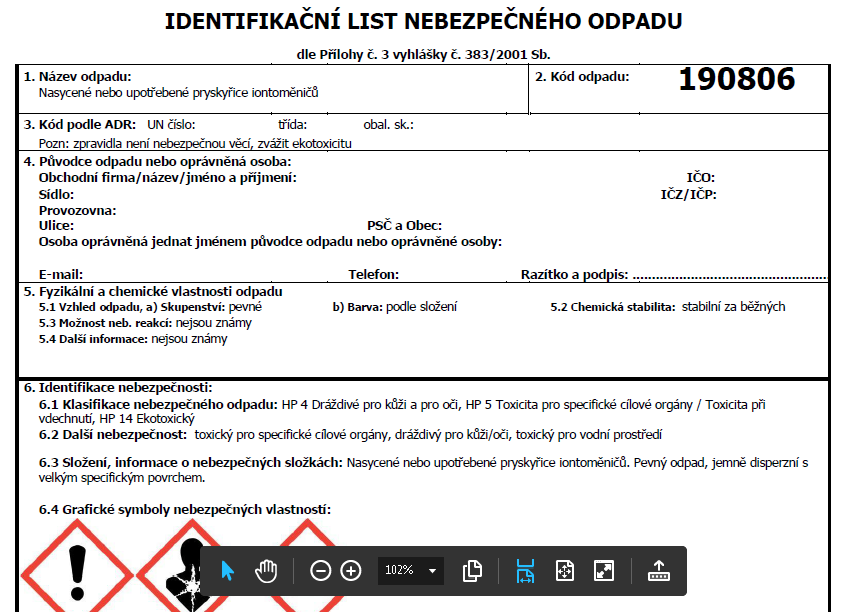Click the signature dotted line after Razítko a podpis
This screenshot has width=841, height=612.
coord(729,274)
